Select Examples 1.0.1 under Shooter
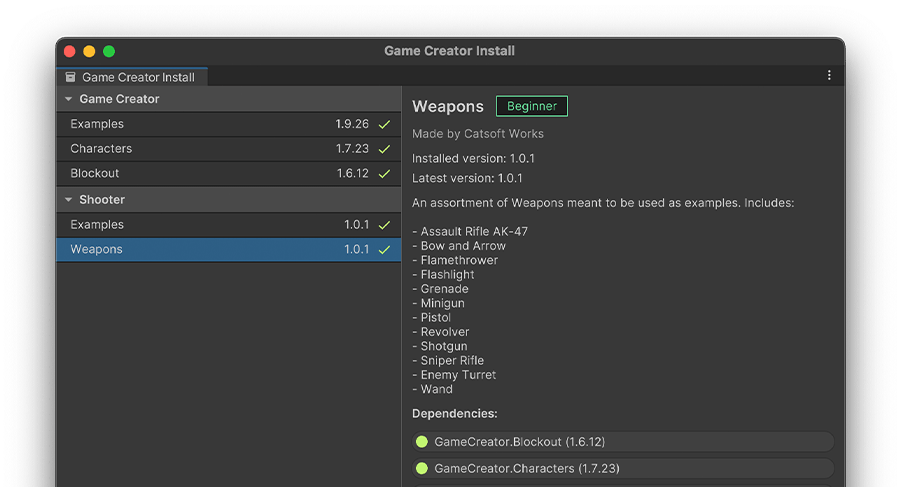This screenshot has width=900, height=487. pos(228,225)
